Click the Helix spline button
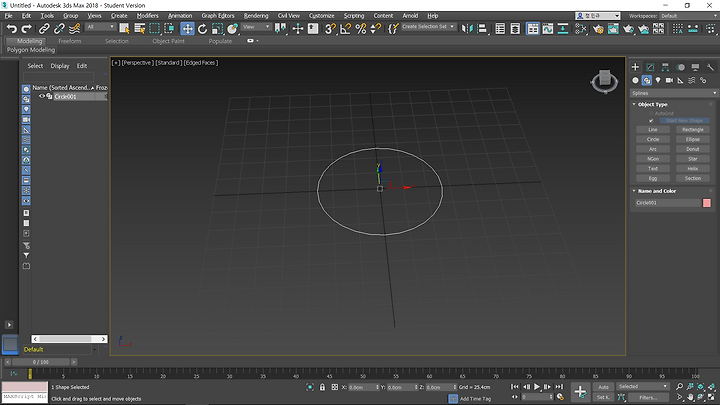720x405 pixels. click(693, 169)
